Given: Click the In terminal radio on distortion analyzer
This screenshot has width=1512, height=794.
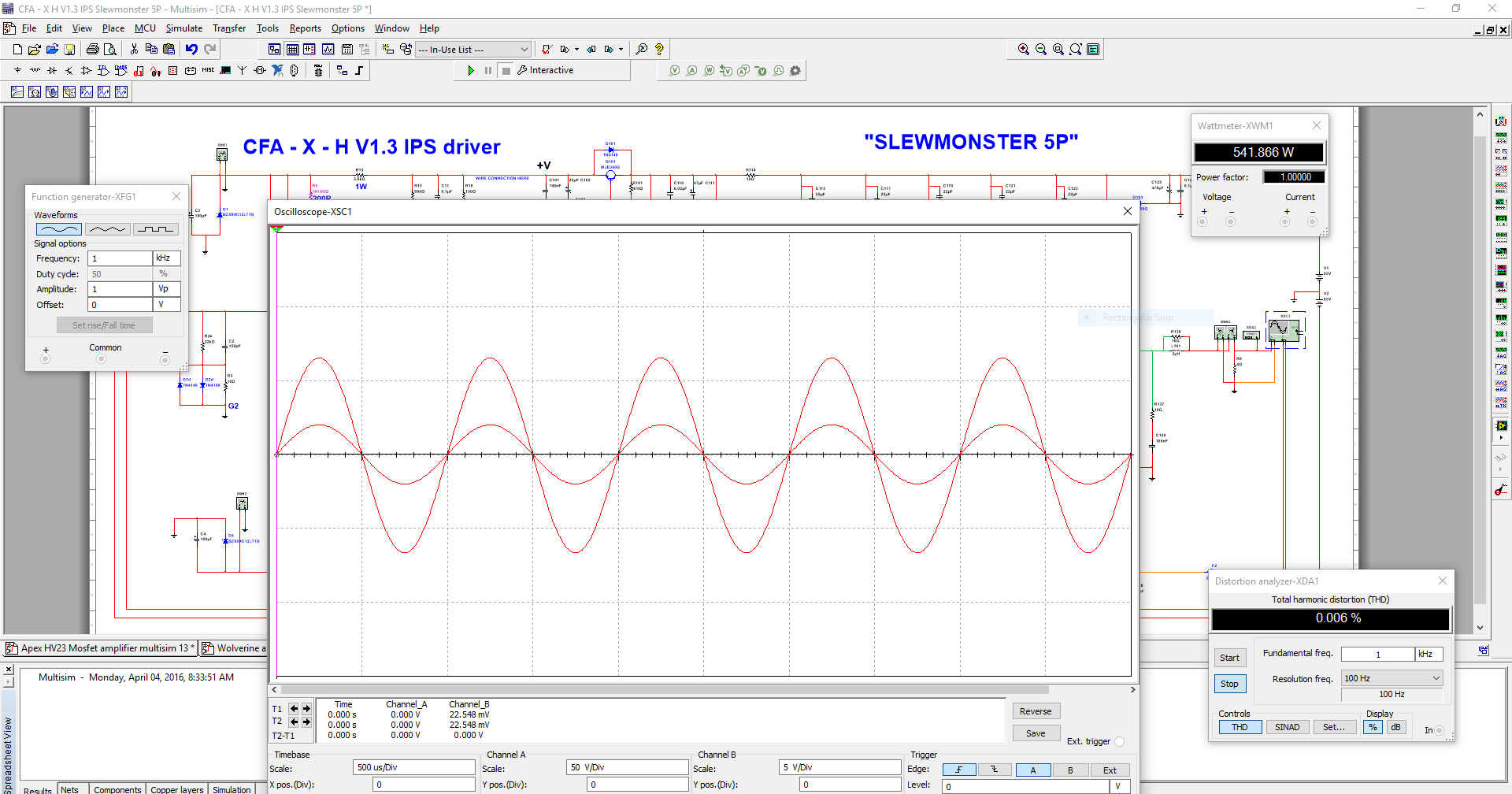Looking at the screenshot, I should [1440, 730].
